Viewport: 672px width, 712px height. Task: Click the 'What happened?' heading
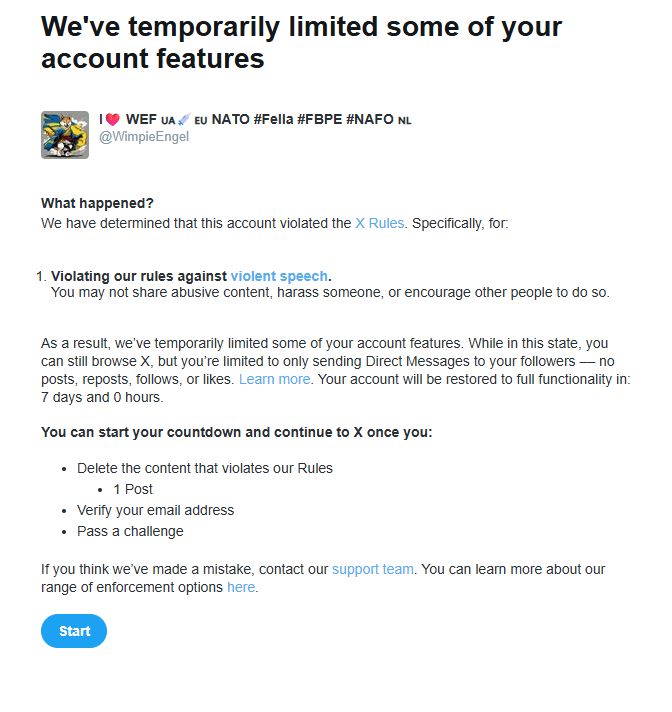pos(97,203)
